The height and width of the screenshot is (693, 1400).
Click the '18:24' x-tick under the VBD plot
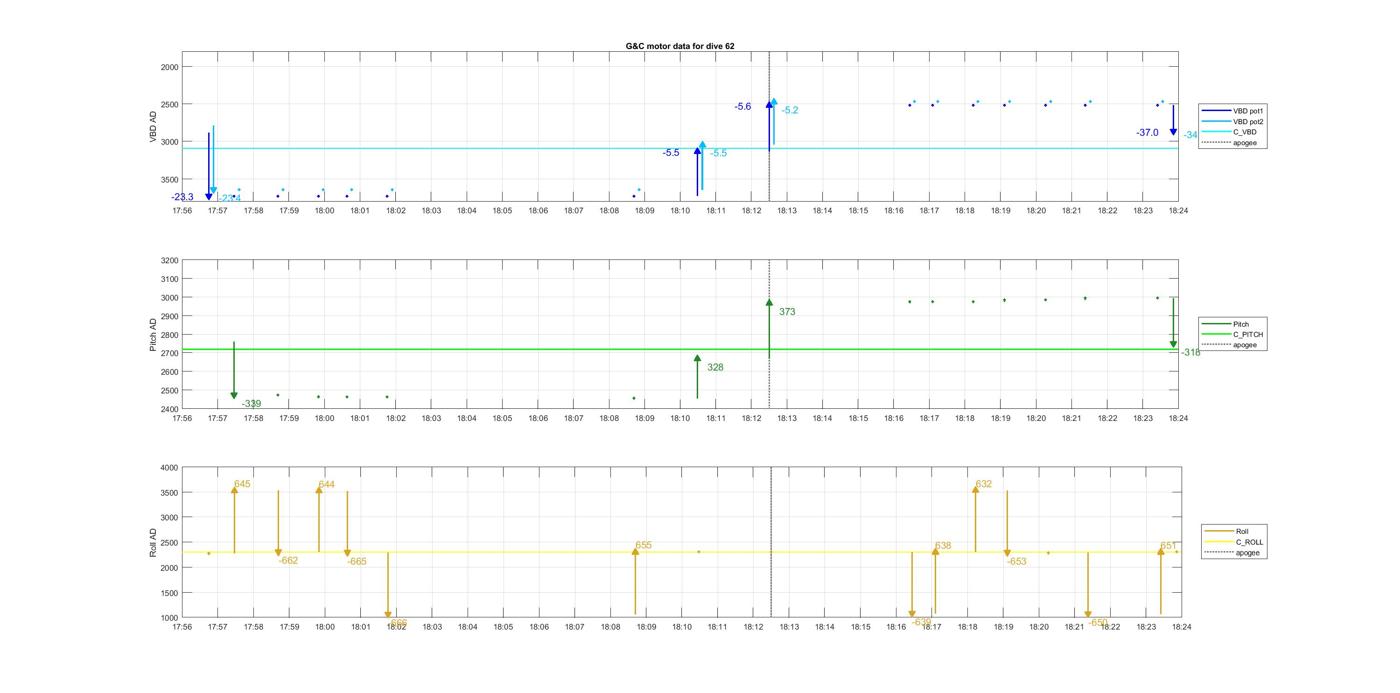click(x=1178, y=211)
